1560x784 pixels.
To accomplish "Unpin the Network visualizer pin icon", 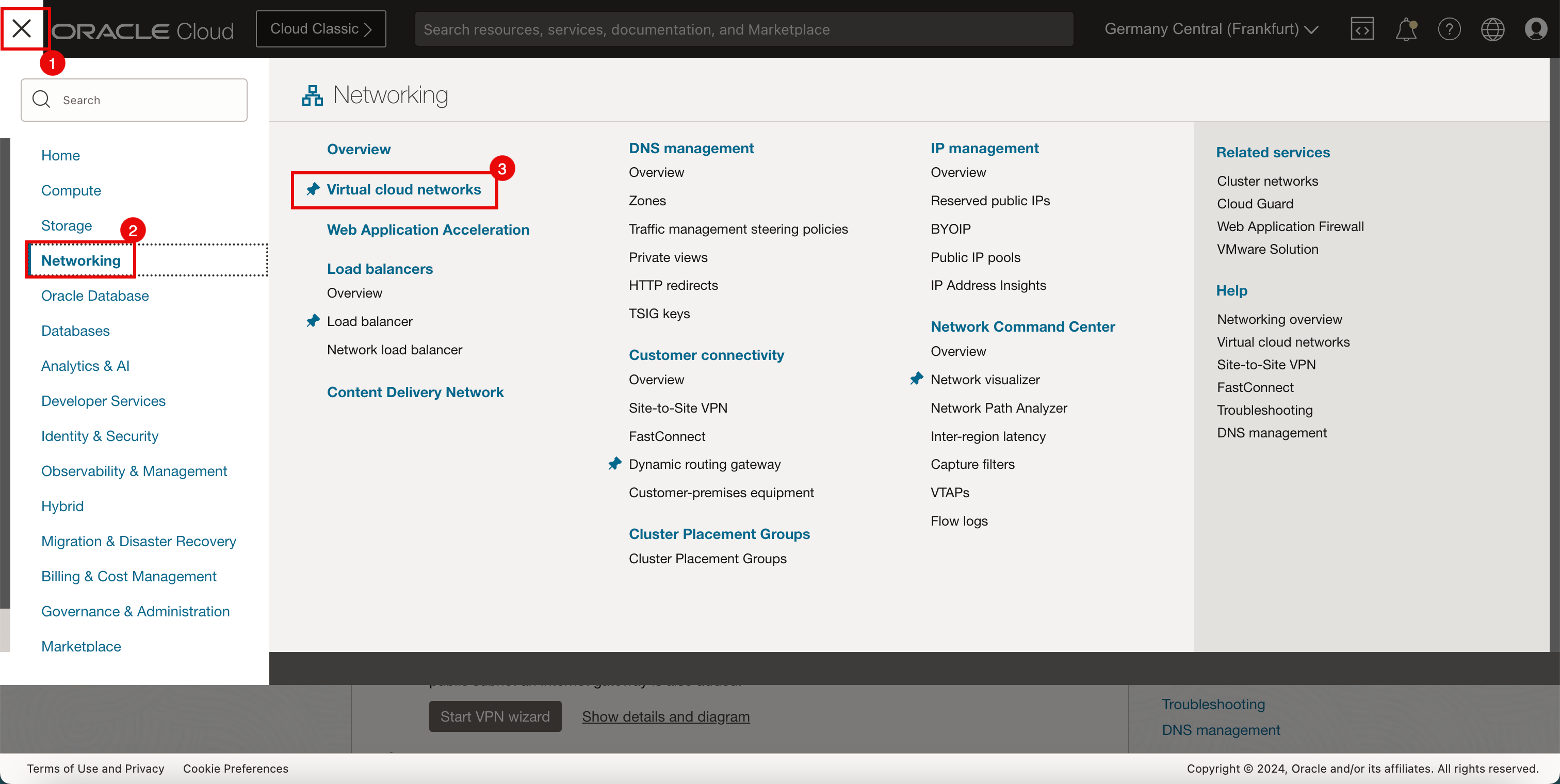I will click(916, 379).
